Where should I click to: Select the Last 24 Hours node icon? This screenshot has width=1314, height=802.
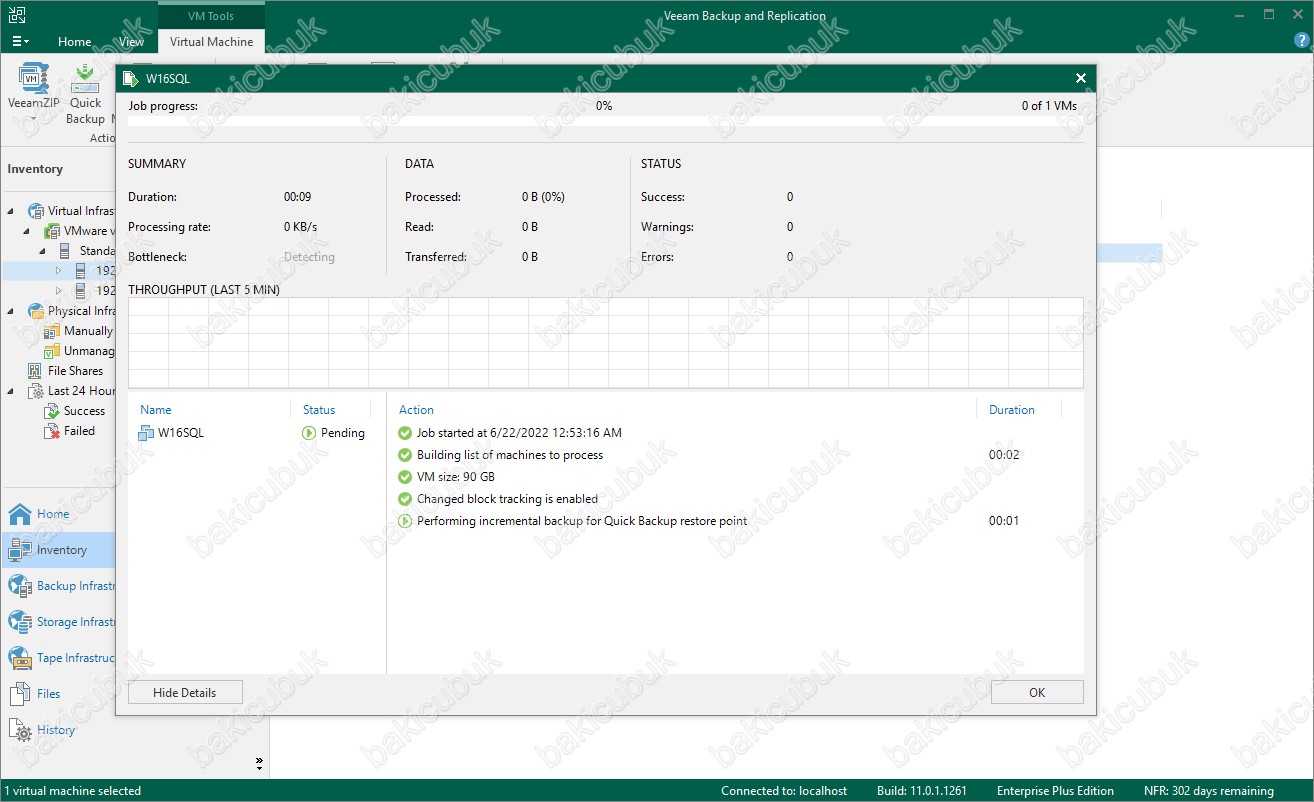point(36,391)
